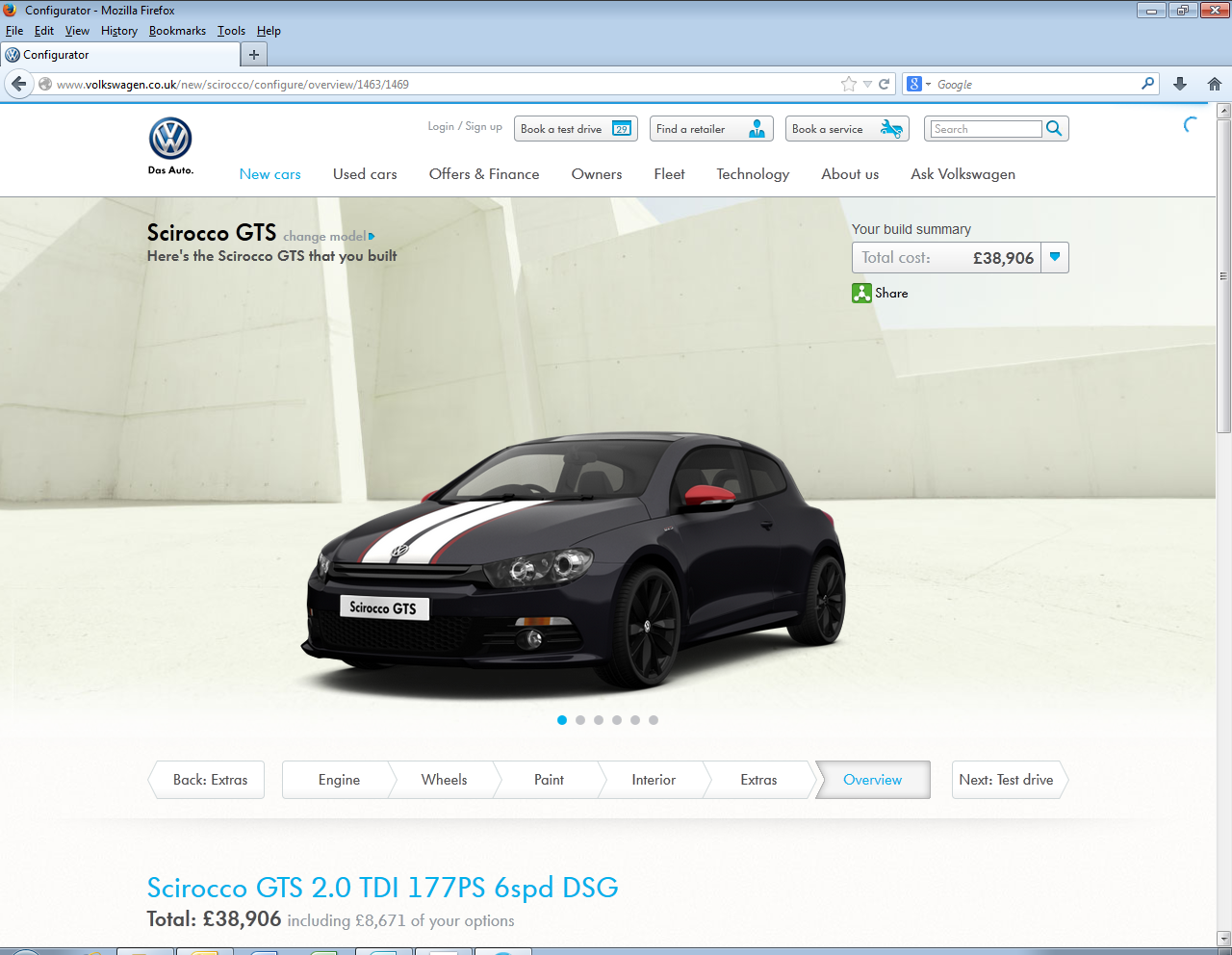Click the person icon in Find a retailer
Screen dimensions: 1232x955
757,129
